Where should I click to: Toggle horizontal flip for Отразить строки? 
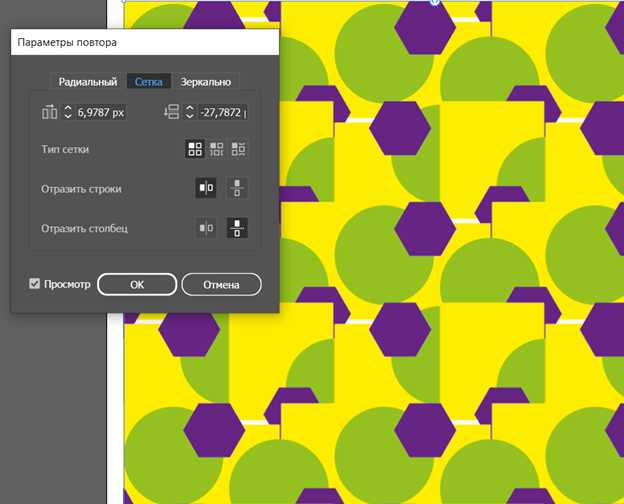(206, 188)
